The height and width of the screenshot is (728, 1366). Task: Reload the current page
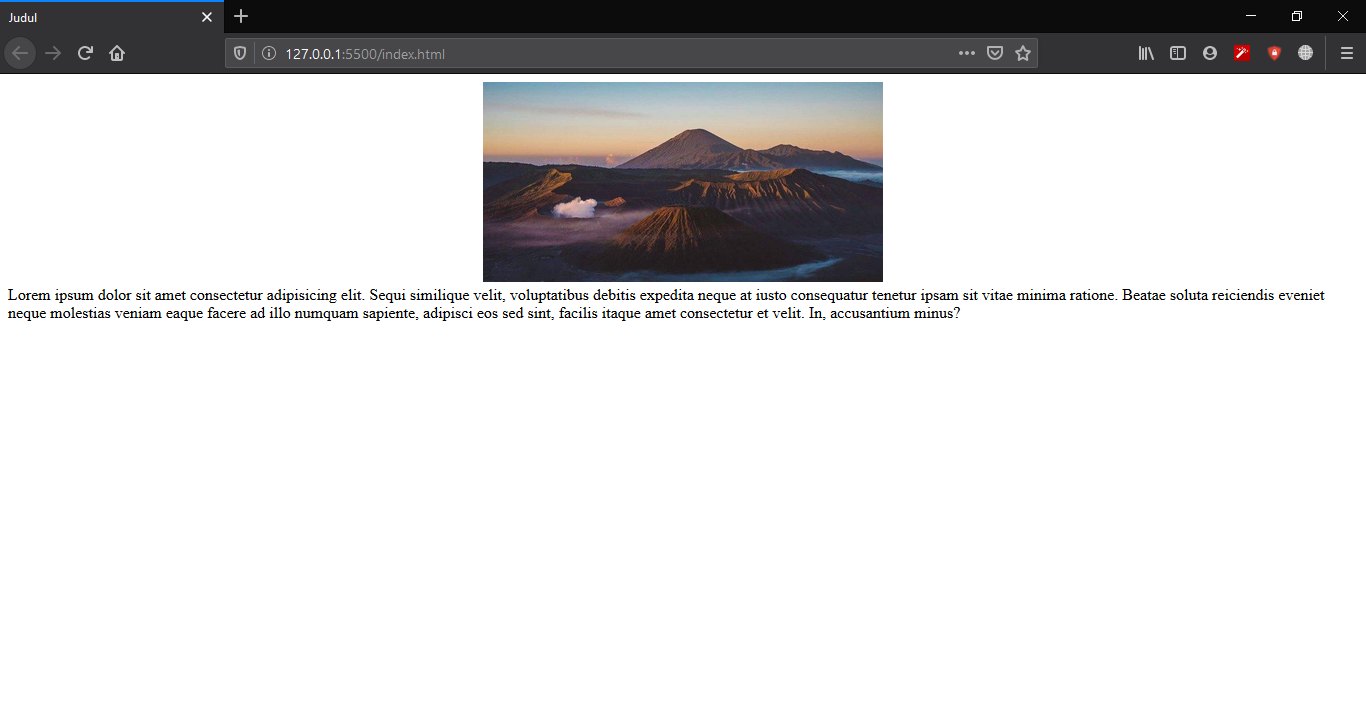85,53
